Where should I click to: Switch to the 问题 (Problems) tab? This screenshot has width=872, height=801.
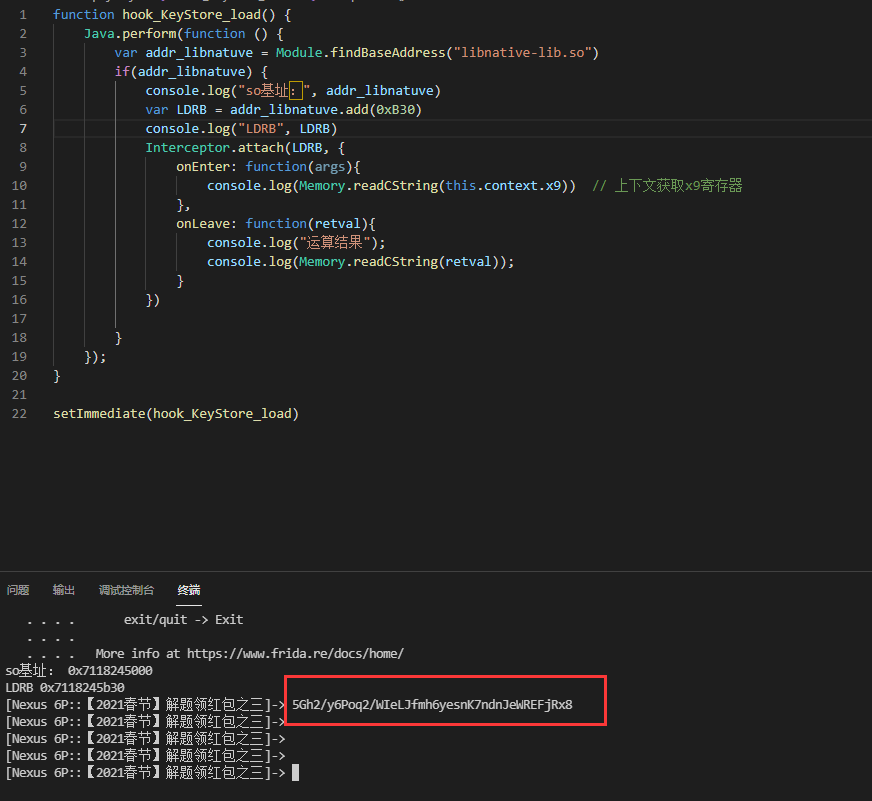coord(18,590)
